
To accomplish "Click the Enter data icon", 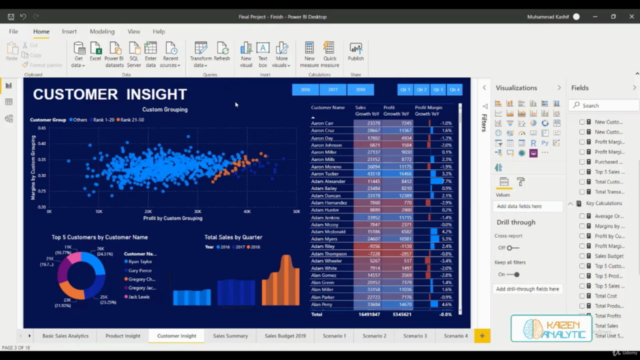I will tap(151, 49).
